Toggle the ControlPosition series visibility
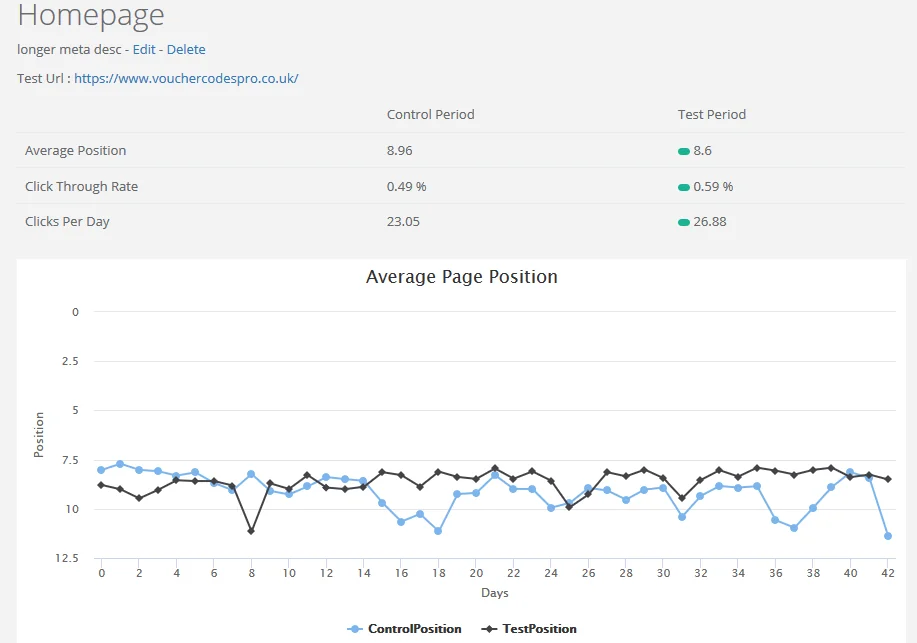 [403, 628]
